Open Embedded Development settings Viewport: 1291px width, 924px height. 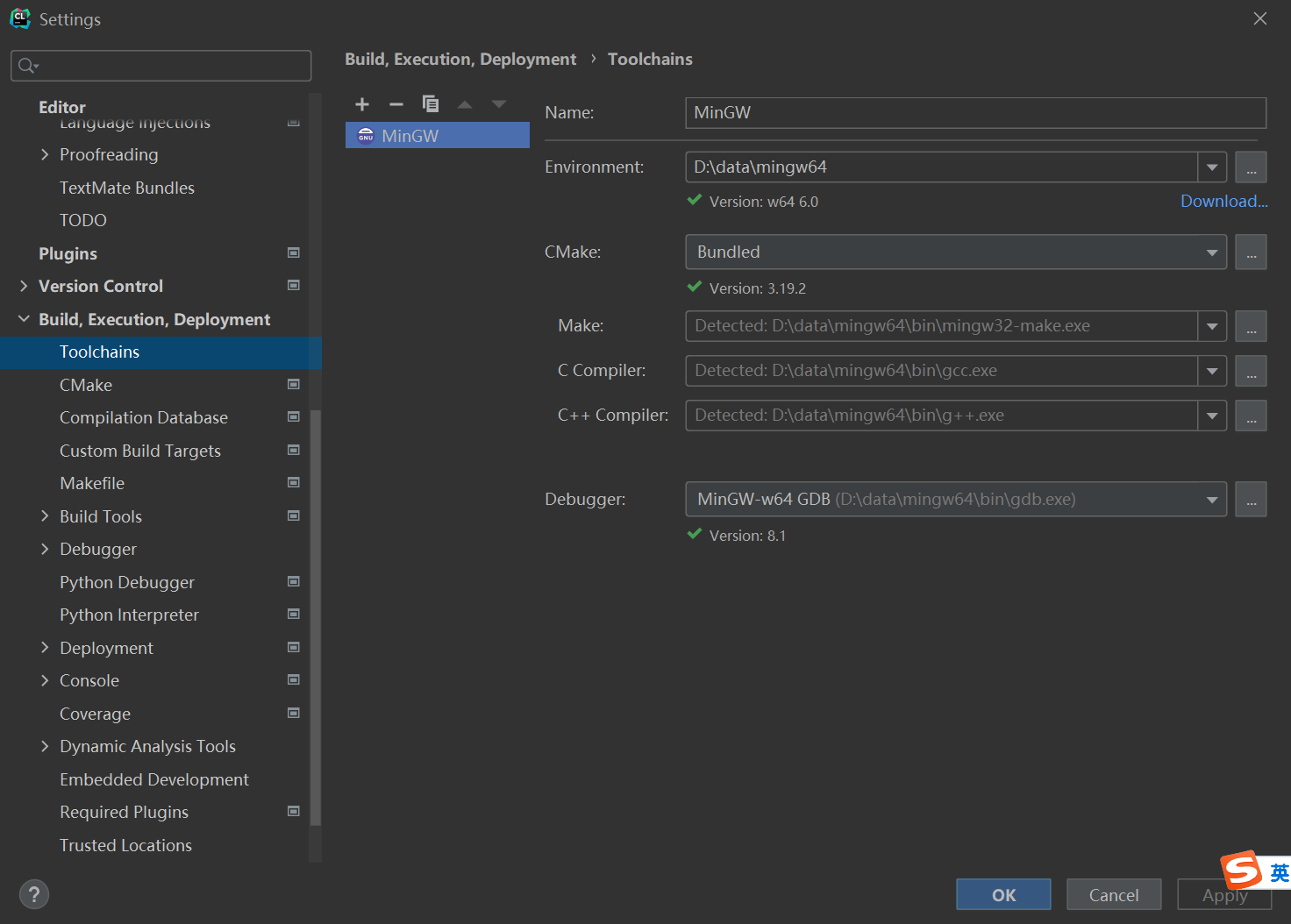pos(154,779)
